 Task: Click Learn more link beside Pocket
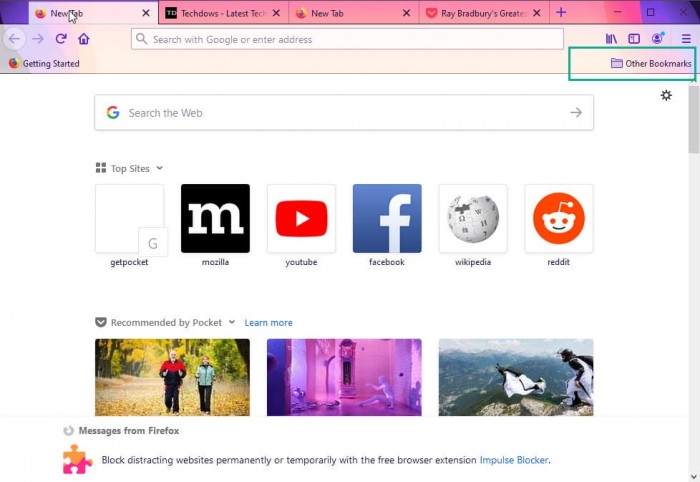268,323
